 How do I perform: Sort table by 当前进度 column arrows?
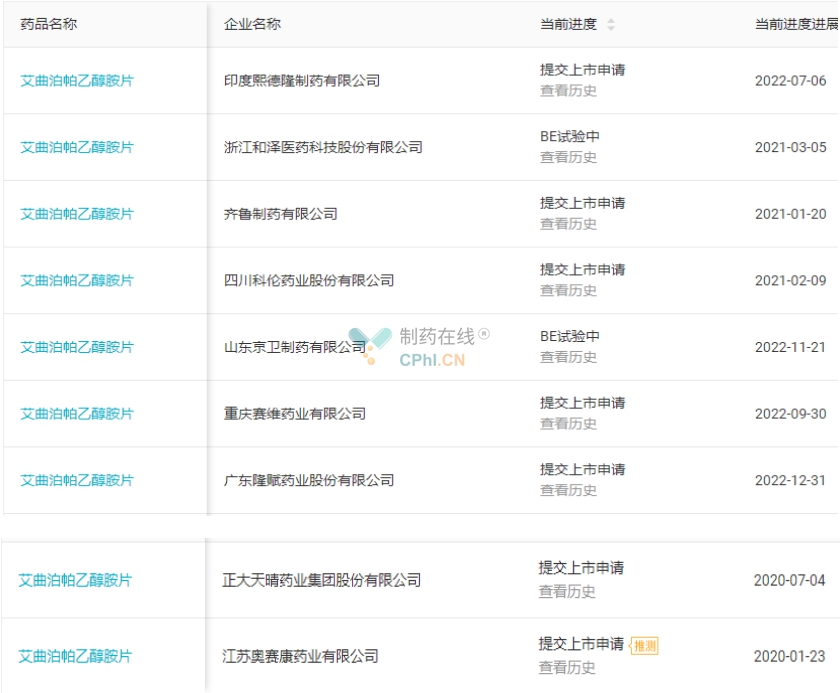tap(611, 24)
